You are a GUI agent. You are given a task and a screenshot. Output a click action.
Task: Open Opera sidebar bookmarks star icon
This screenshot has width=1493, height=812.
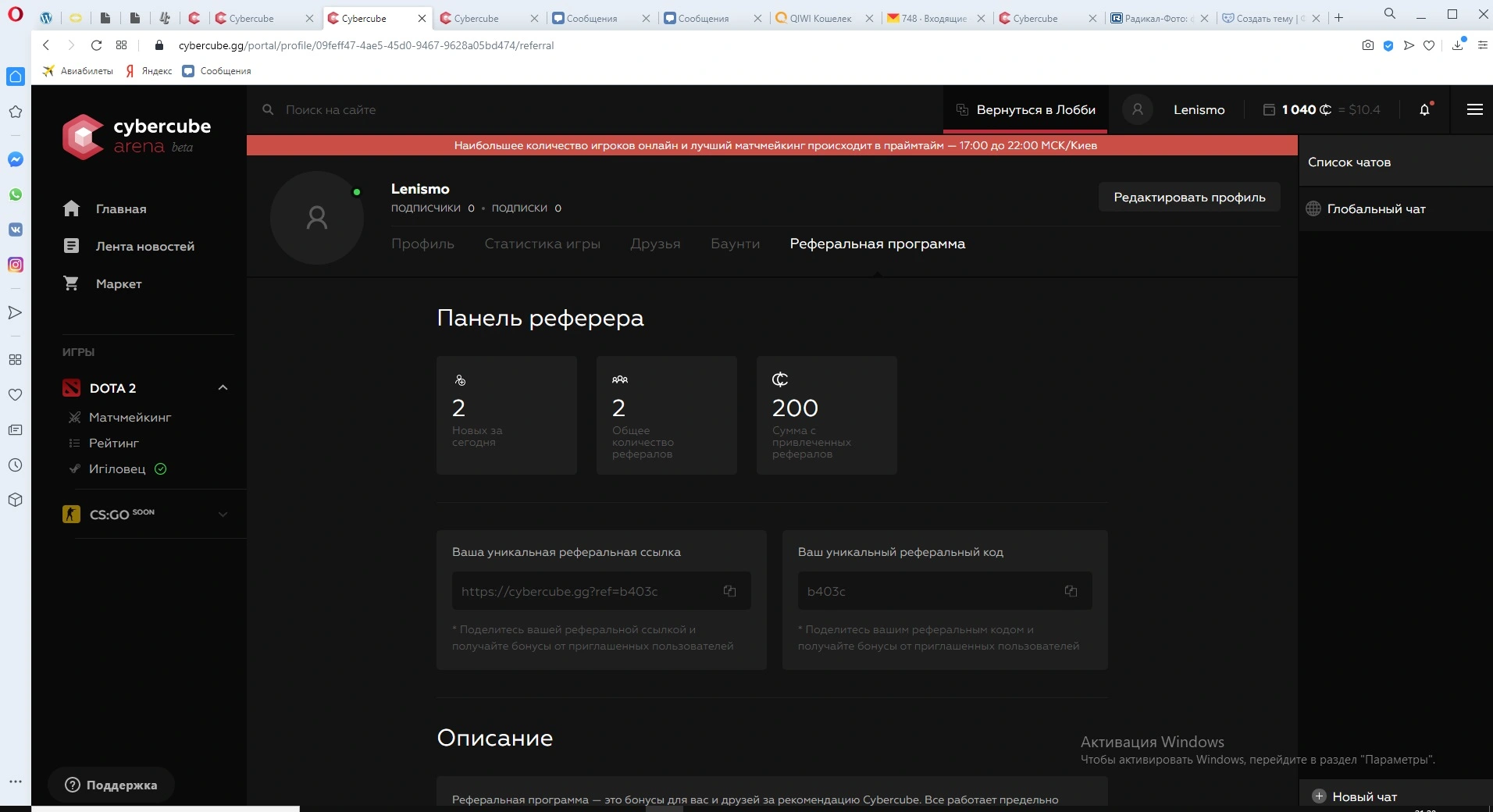[x=16, y=112]
